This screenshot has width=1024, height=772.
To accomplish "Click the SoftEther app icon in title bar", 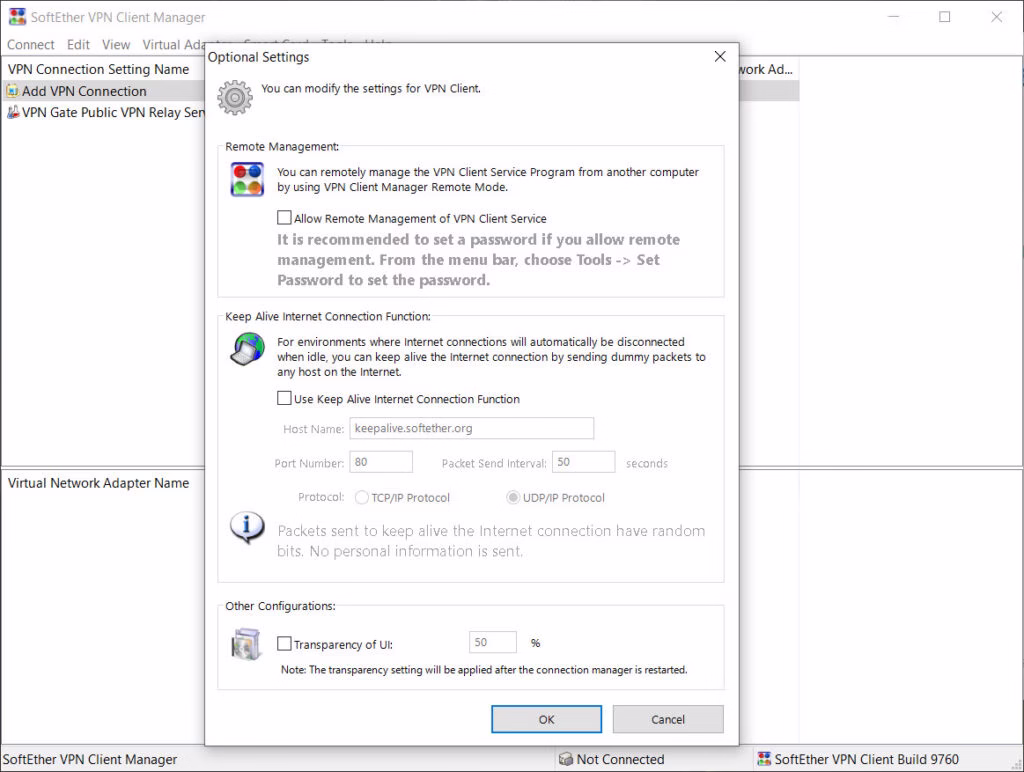I will tap(18, 16).
